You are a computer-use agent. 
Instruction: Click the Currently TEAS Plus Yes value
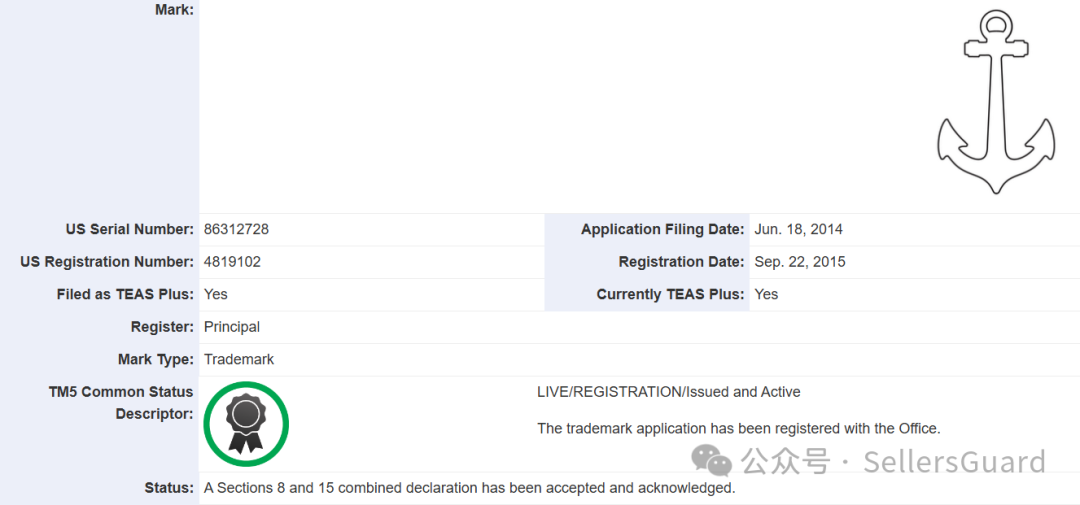click(x=766, y=294)
